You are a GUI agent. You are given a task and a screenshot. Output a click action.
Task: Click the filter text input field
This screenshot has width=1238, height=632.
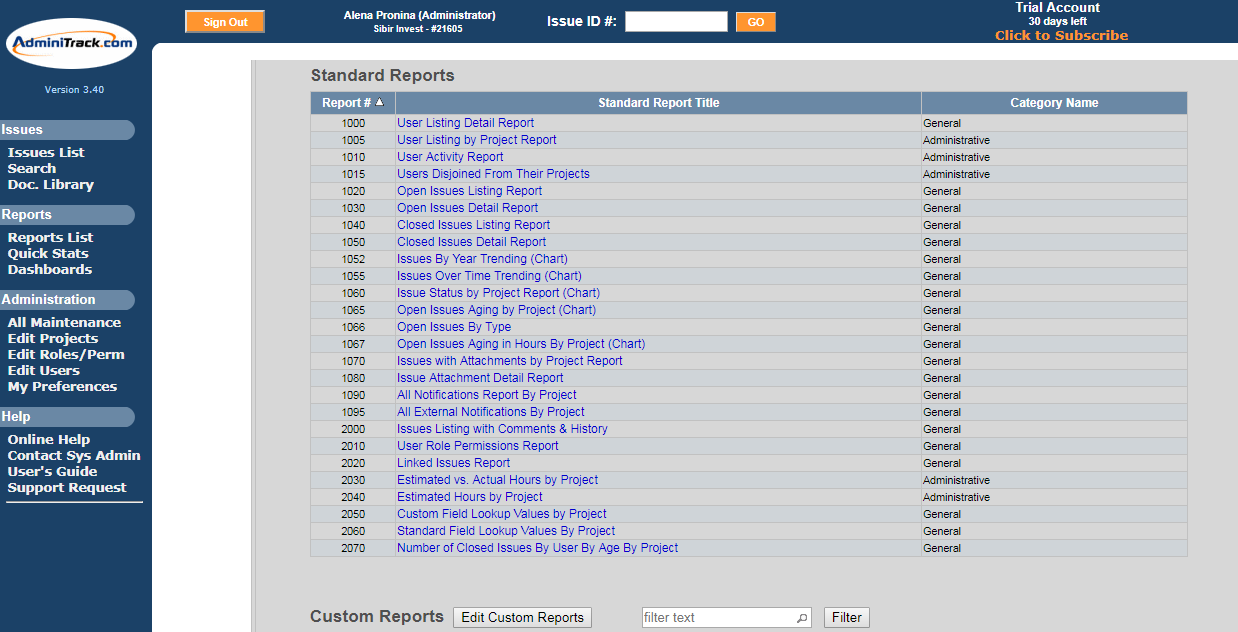click(726, 618)
